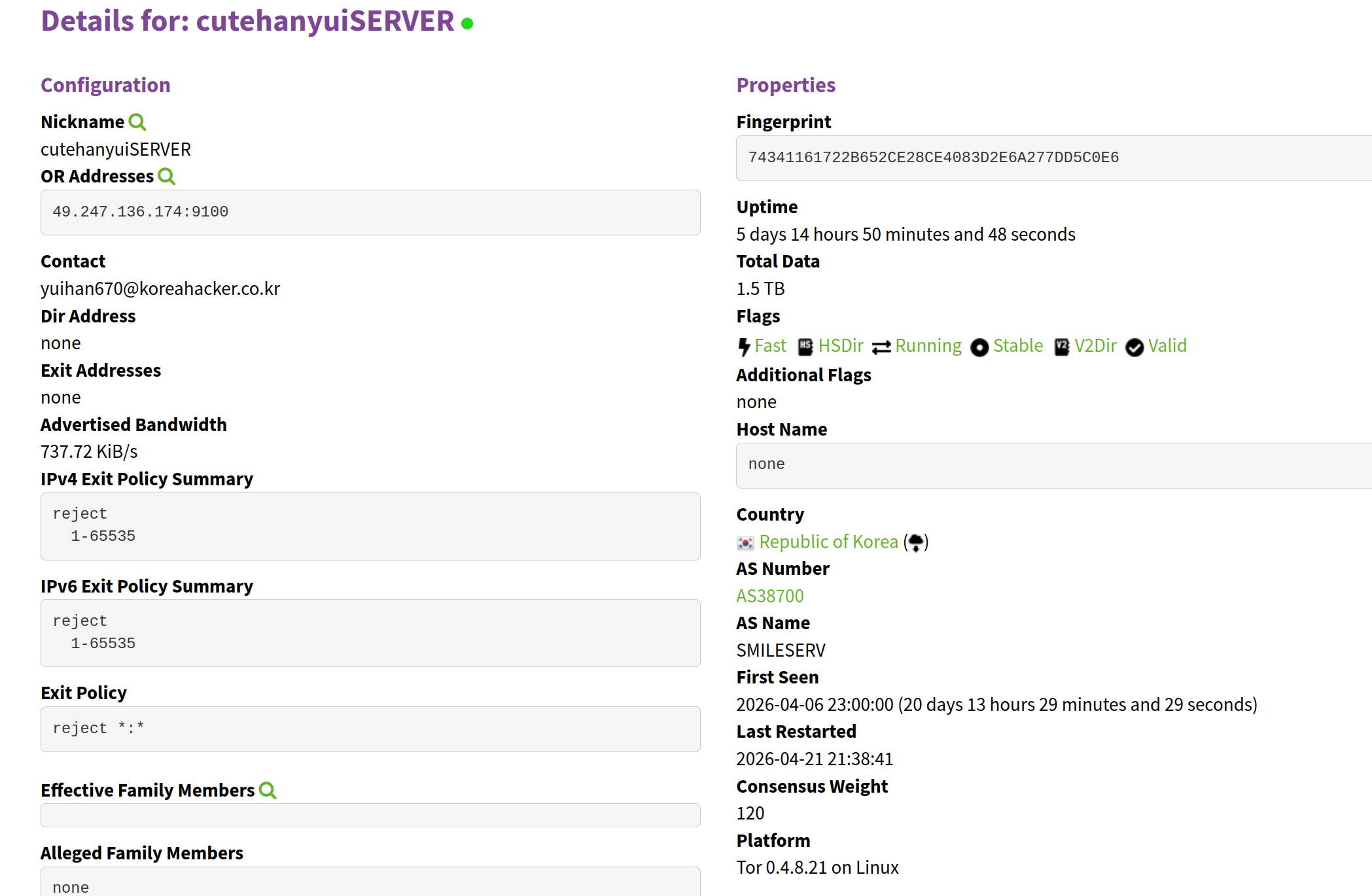The width and height of the screenshot is (1372, 896).
Task: Click the V2Dir flag icon
Action: (x=1062, y=347)
